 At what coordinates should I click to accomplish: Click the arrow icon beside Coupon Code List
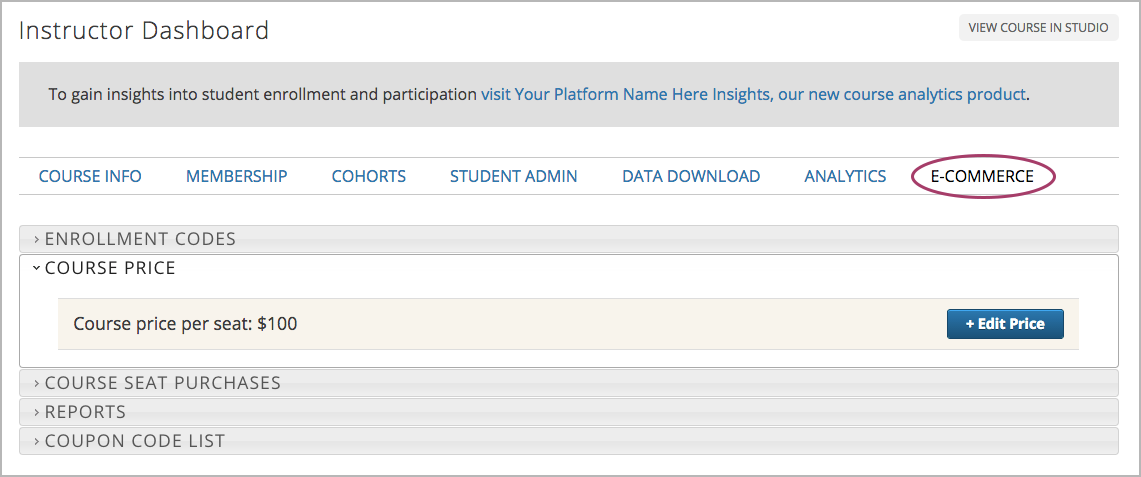pyautogui.click(x=37, y=441)
